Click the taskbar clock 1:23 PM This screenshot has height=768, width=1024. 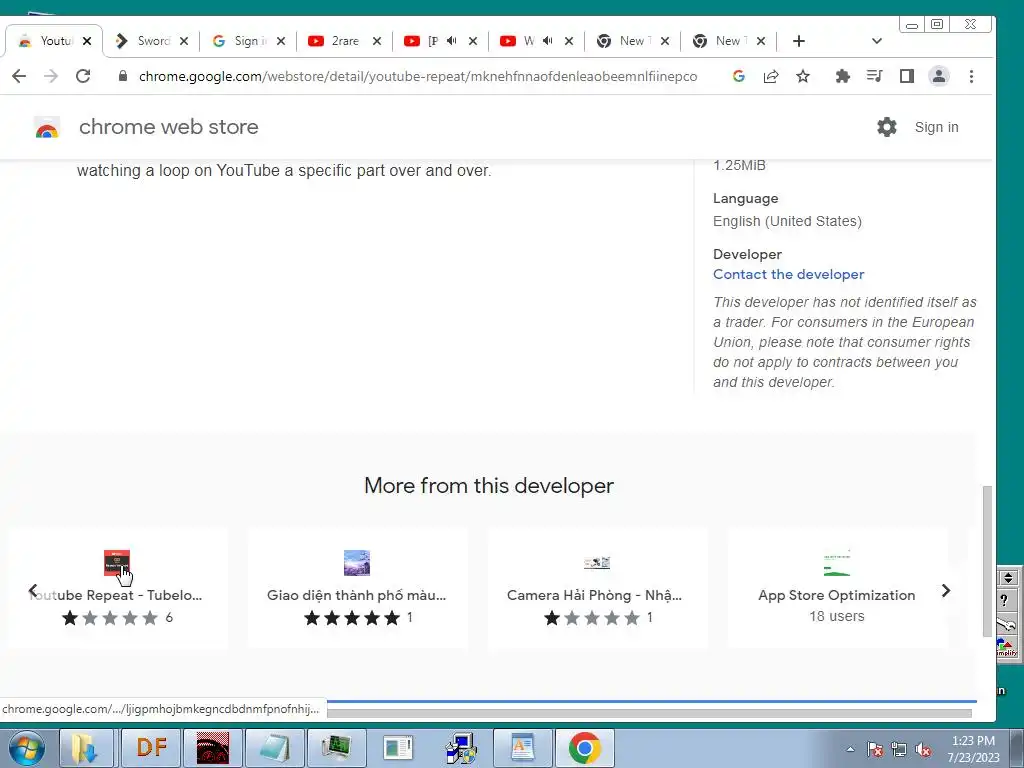tap(973, 741)
